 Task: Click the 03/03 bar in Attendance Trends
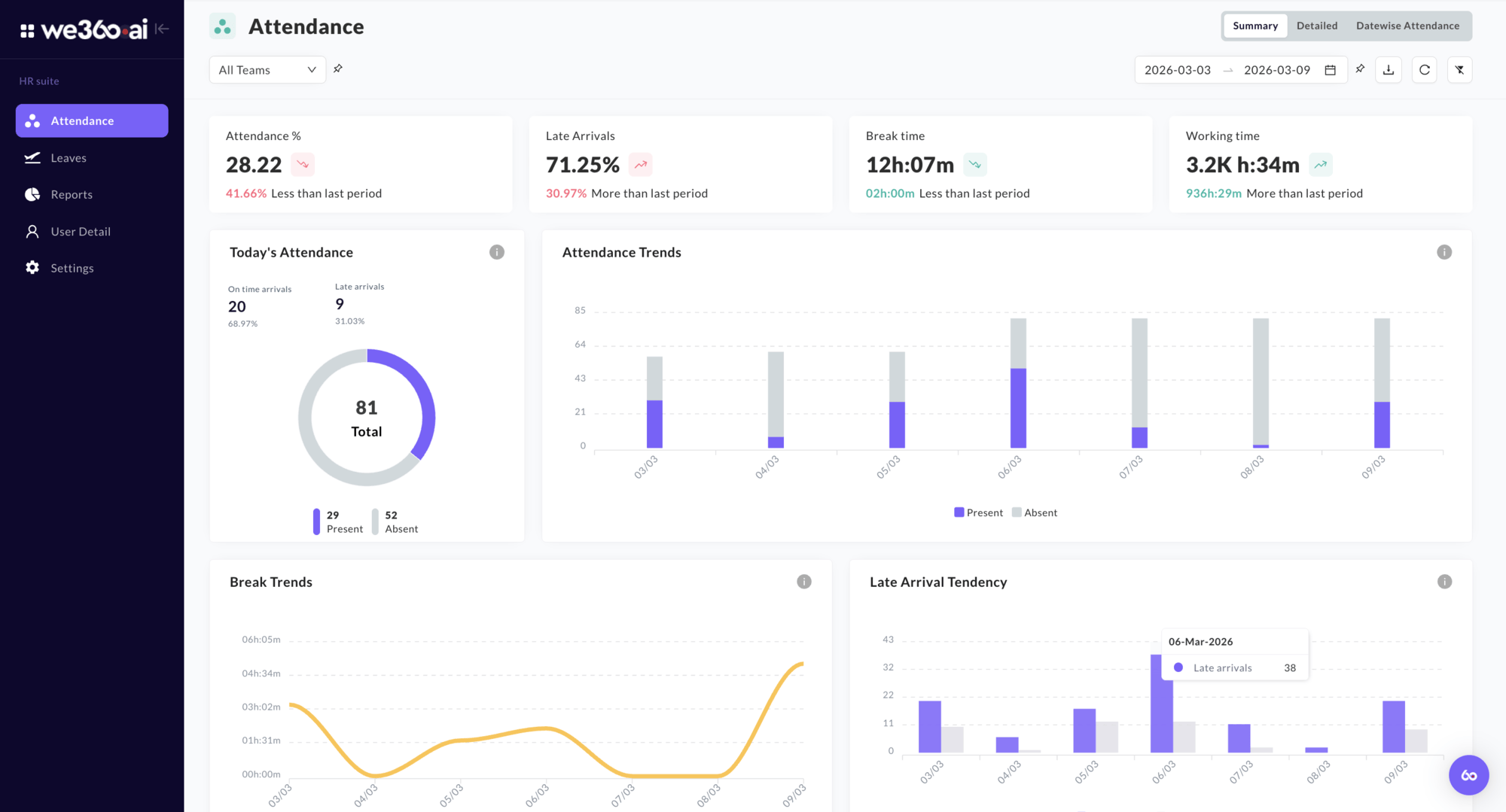(654, 403)
